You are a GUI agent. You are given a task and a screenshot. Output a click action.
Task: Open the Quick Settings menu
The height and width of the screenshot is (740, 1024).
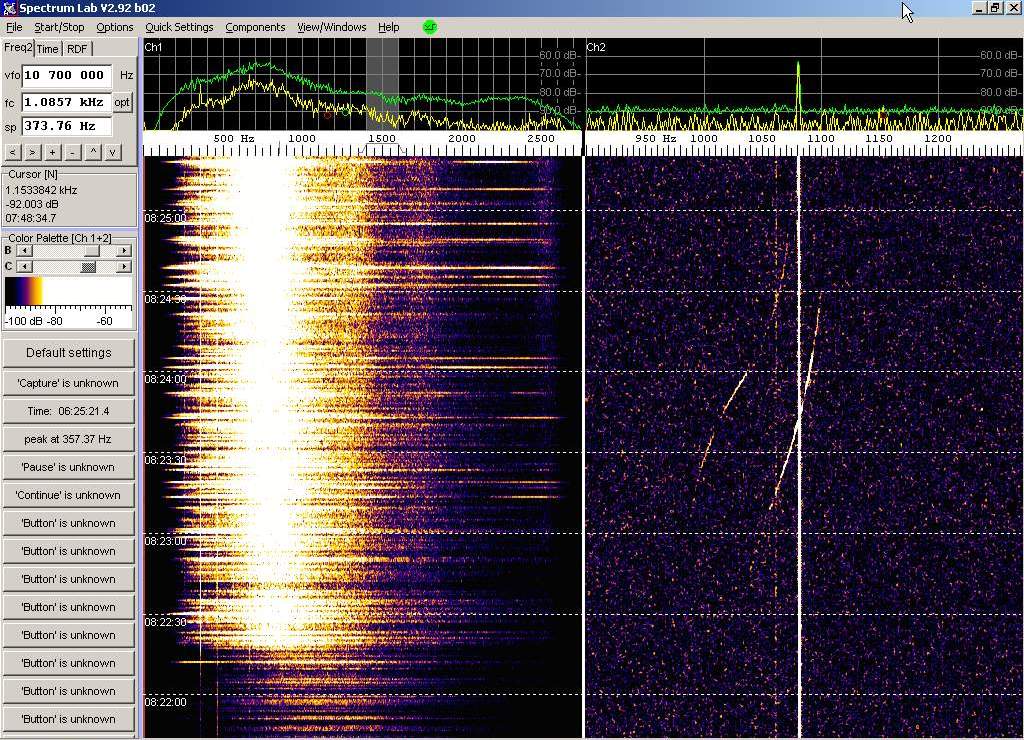pos(179,27)
